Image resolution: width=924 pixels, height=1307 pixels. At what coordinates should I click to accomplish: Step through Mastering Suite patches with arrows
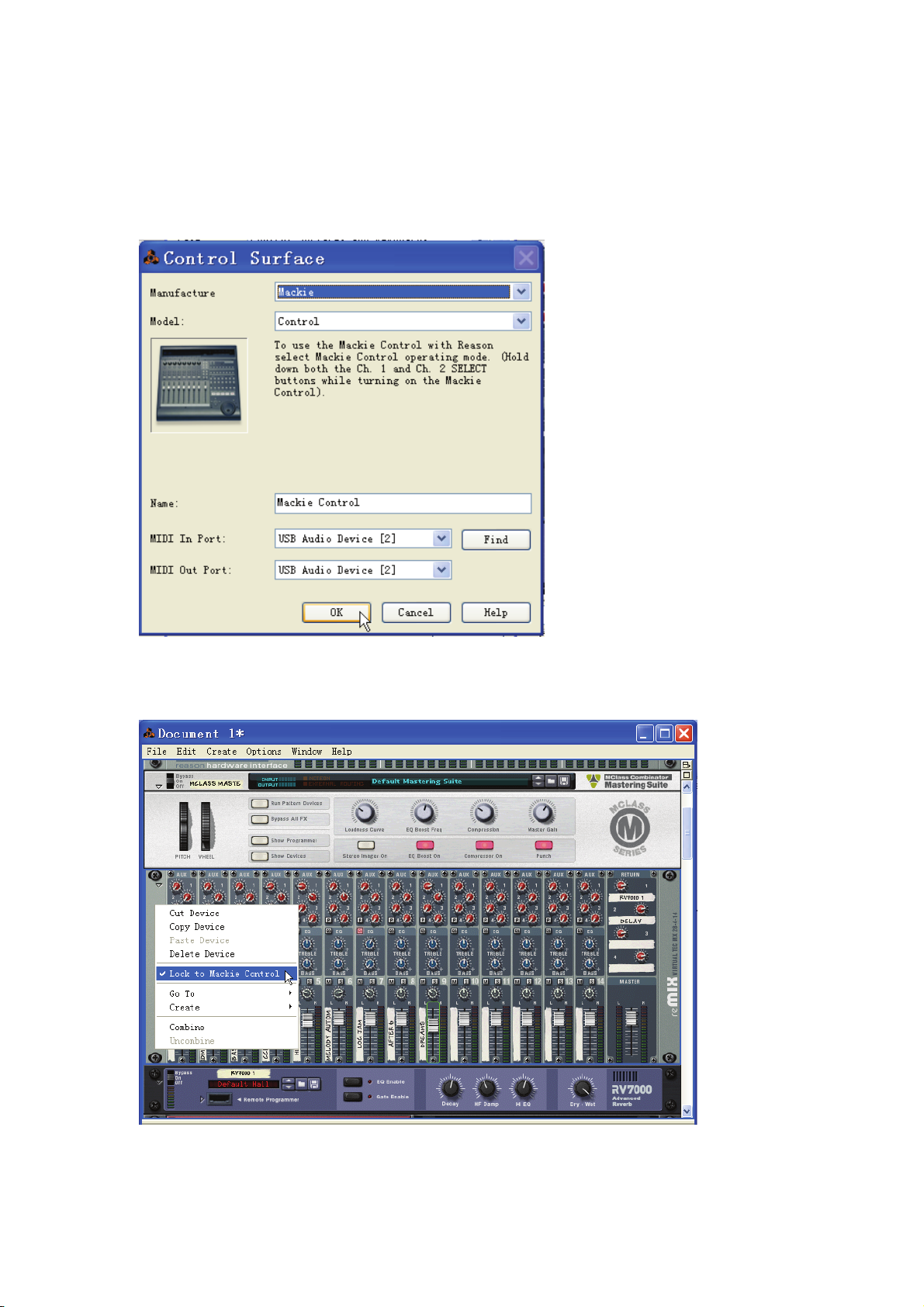point(538,781)
